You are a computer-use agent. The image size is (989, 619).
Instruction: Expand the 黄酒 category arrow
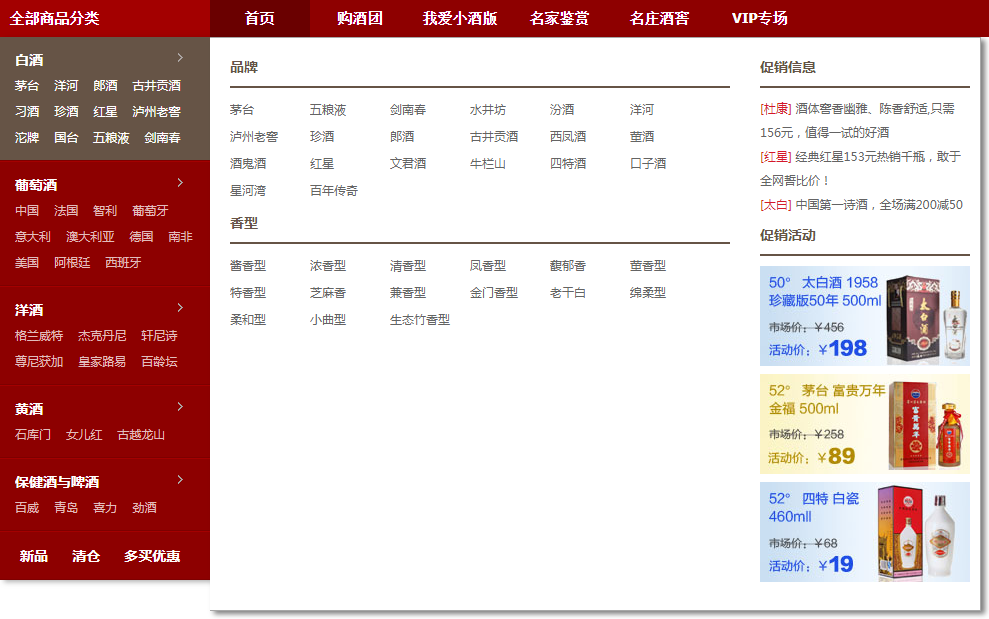[180, 407]
